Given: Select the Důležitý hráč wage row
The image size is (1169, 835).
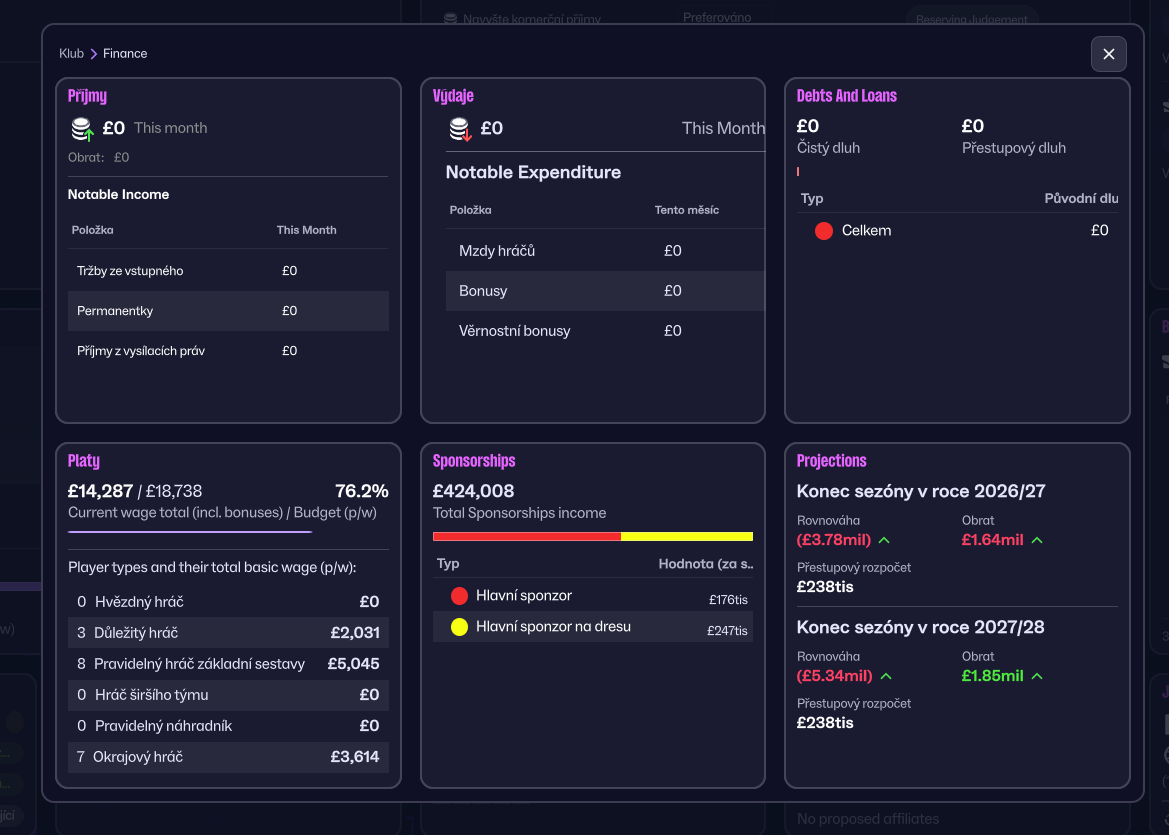Looking at the screenshot, I should (x=228, y=633).
